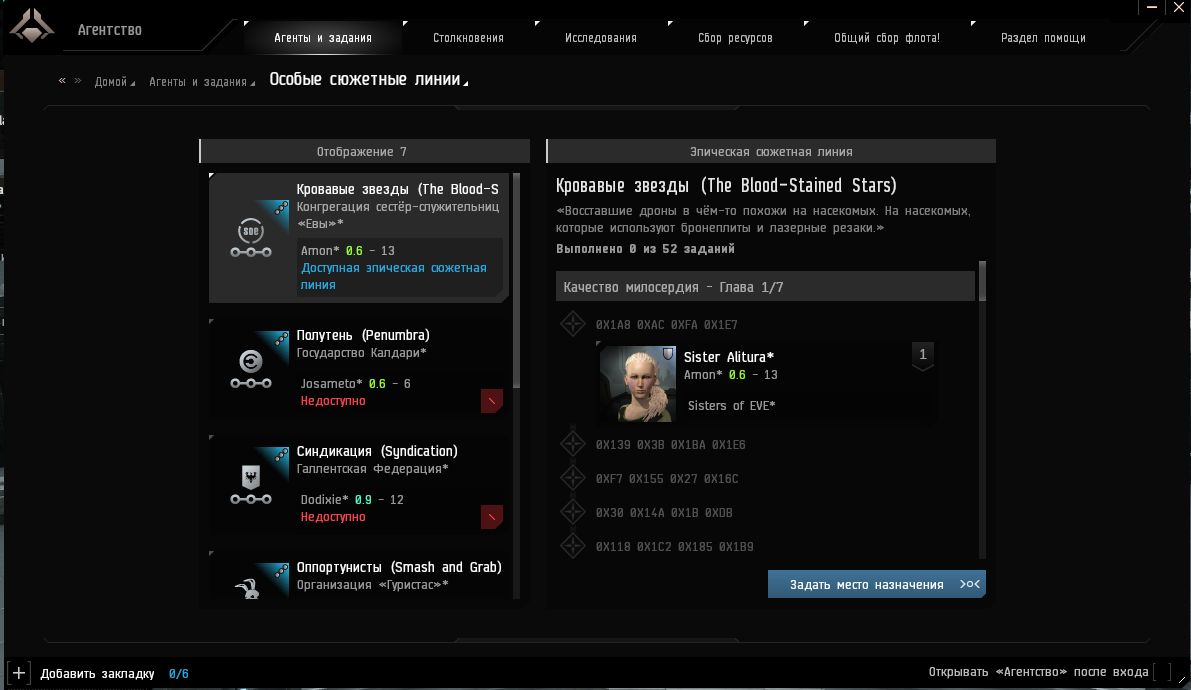The height and width of the screenshot is (690, 1191).
Task: Switch to the Столкновения tab
Action: (x=468, y=38)
